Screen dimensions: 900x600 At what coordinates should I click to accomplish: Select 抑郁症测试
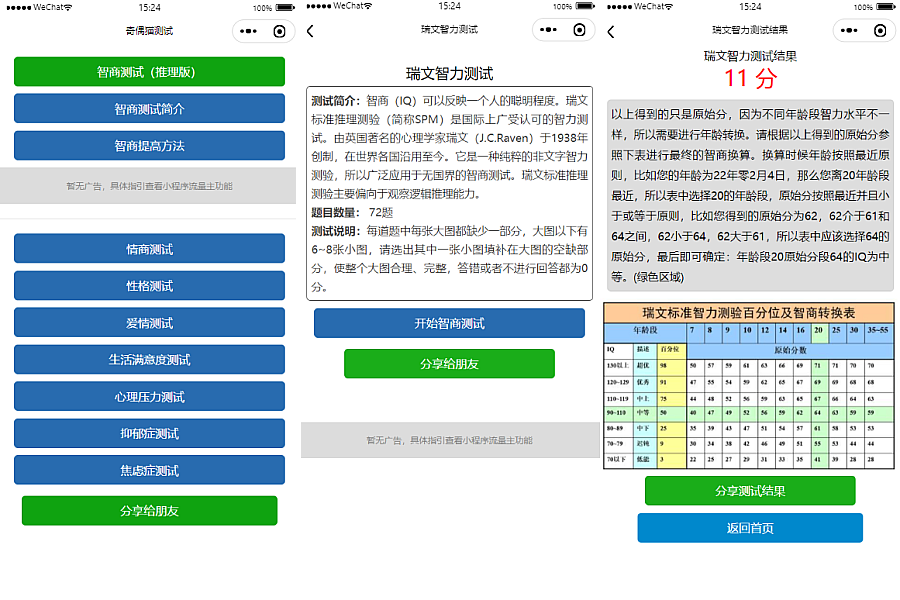149,434
